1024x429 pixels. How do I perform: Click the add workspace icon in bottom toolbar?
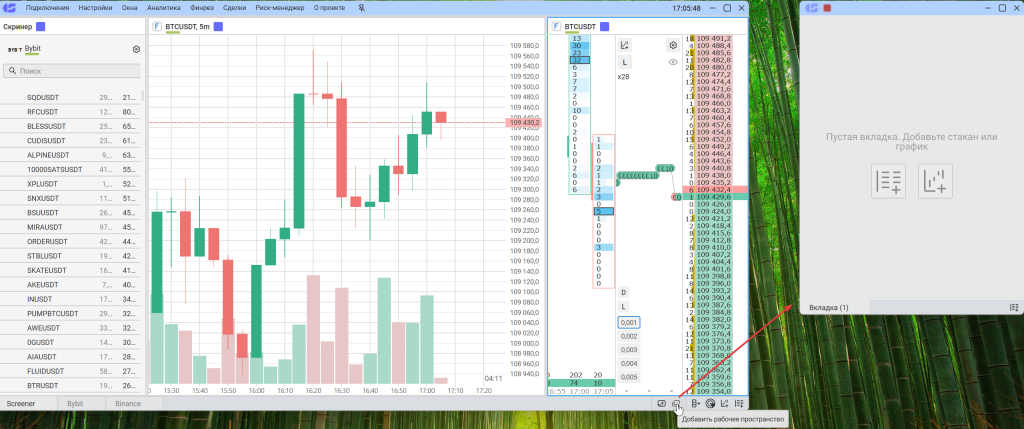677,403
